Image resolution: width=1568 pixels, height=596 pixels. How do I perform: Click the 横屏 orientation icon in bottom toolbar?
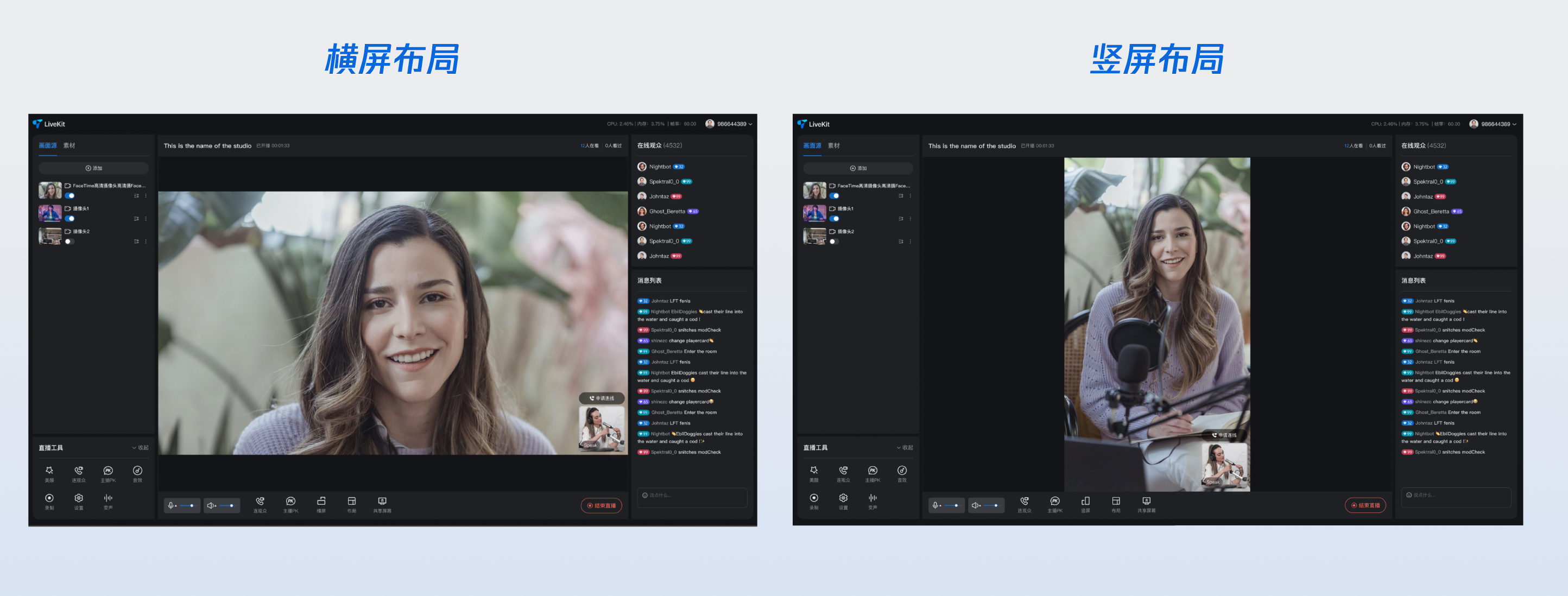coord(321,502)
